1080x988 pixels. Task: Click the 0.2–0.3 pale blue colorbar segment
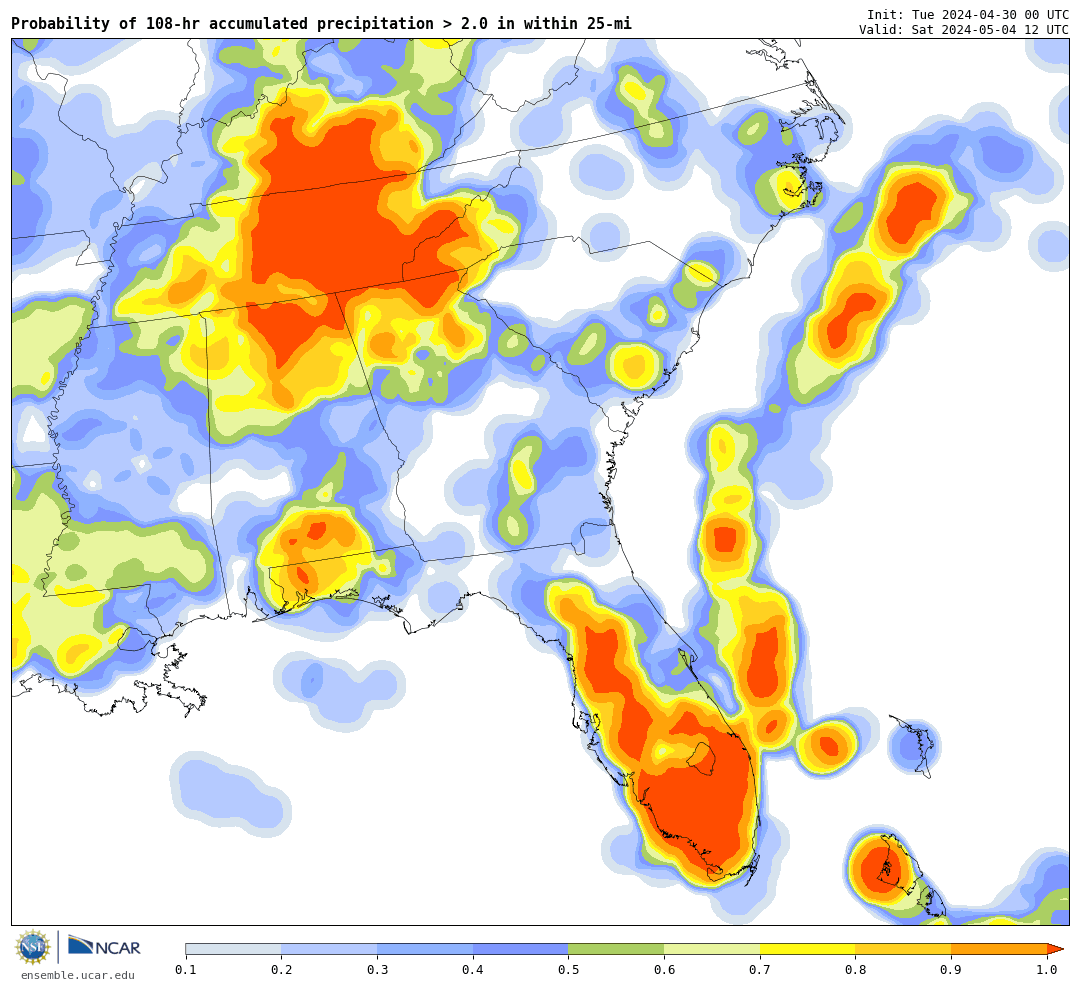point(329,949)
